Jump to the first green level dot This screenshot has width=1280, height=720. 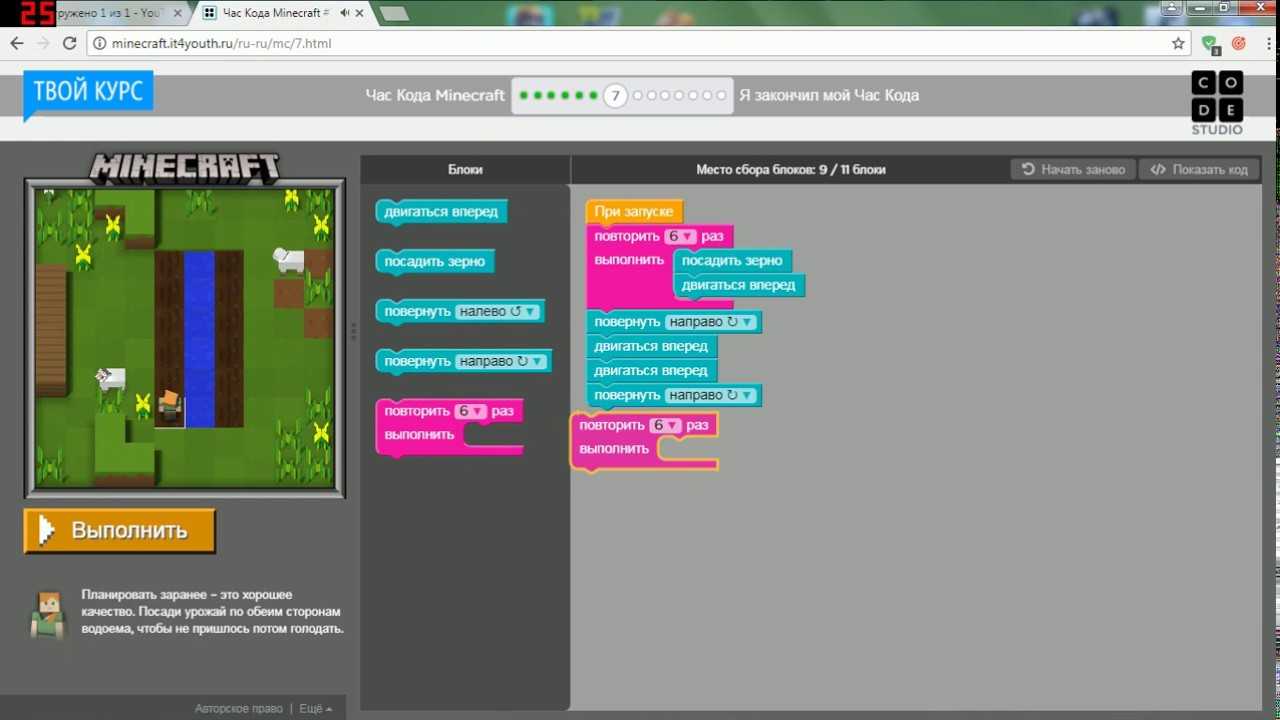pos(525,96)
